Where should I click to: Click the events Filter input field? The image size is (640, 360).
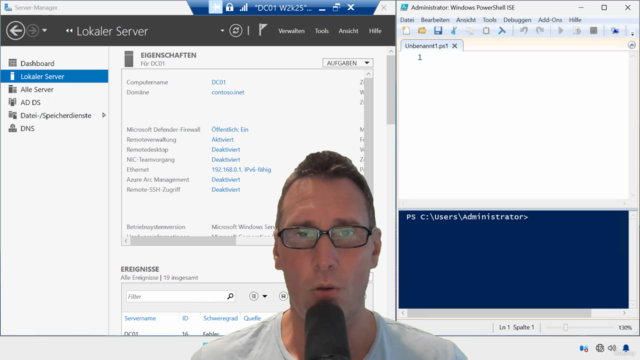[x=176, y=296]
